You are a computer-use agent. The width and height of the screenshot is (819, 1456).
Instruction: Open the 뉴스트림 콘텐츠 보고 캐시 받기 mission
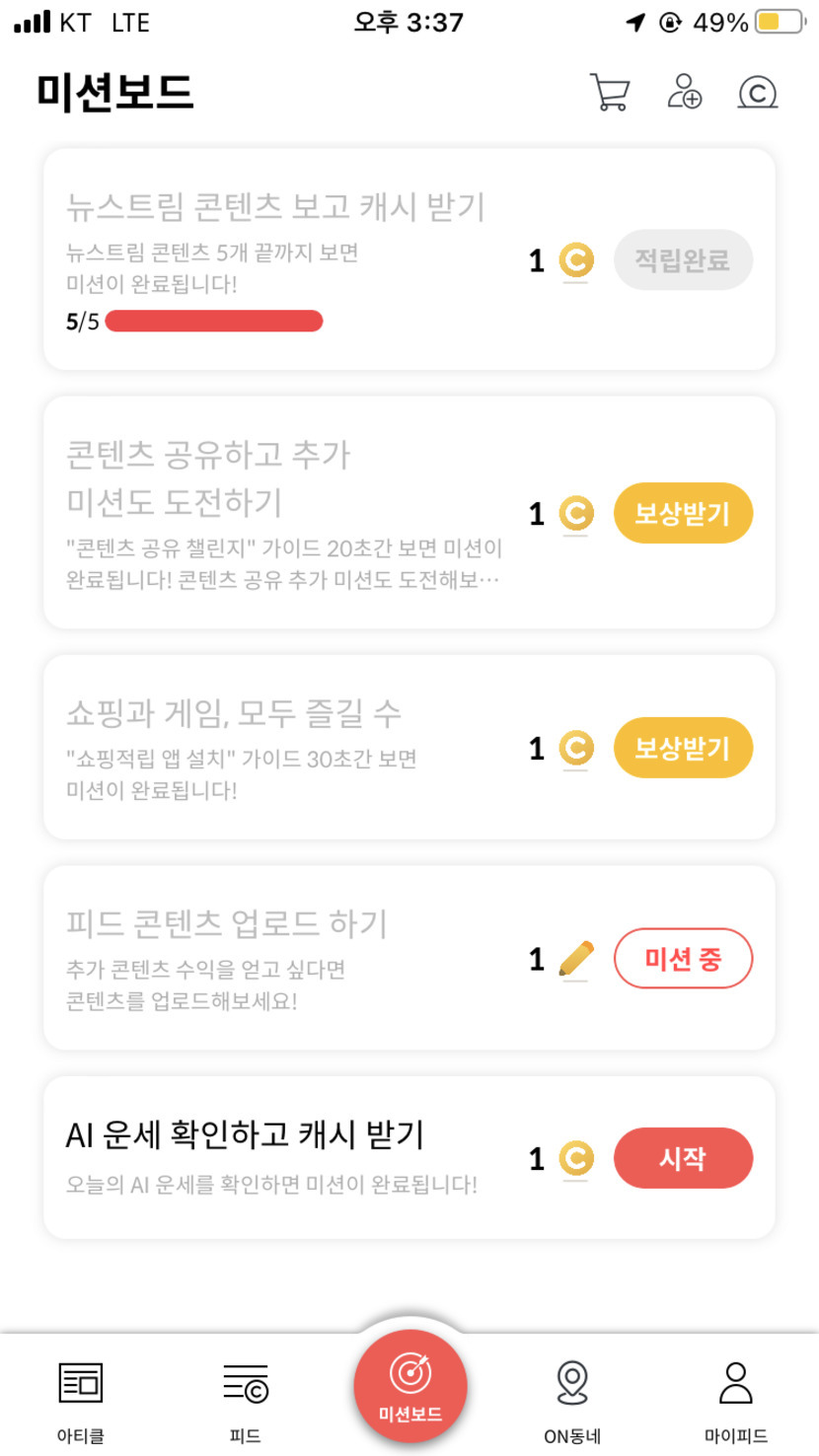coord(275,207)
